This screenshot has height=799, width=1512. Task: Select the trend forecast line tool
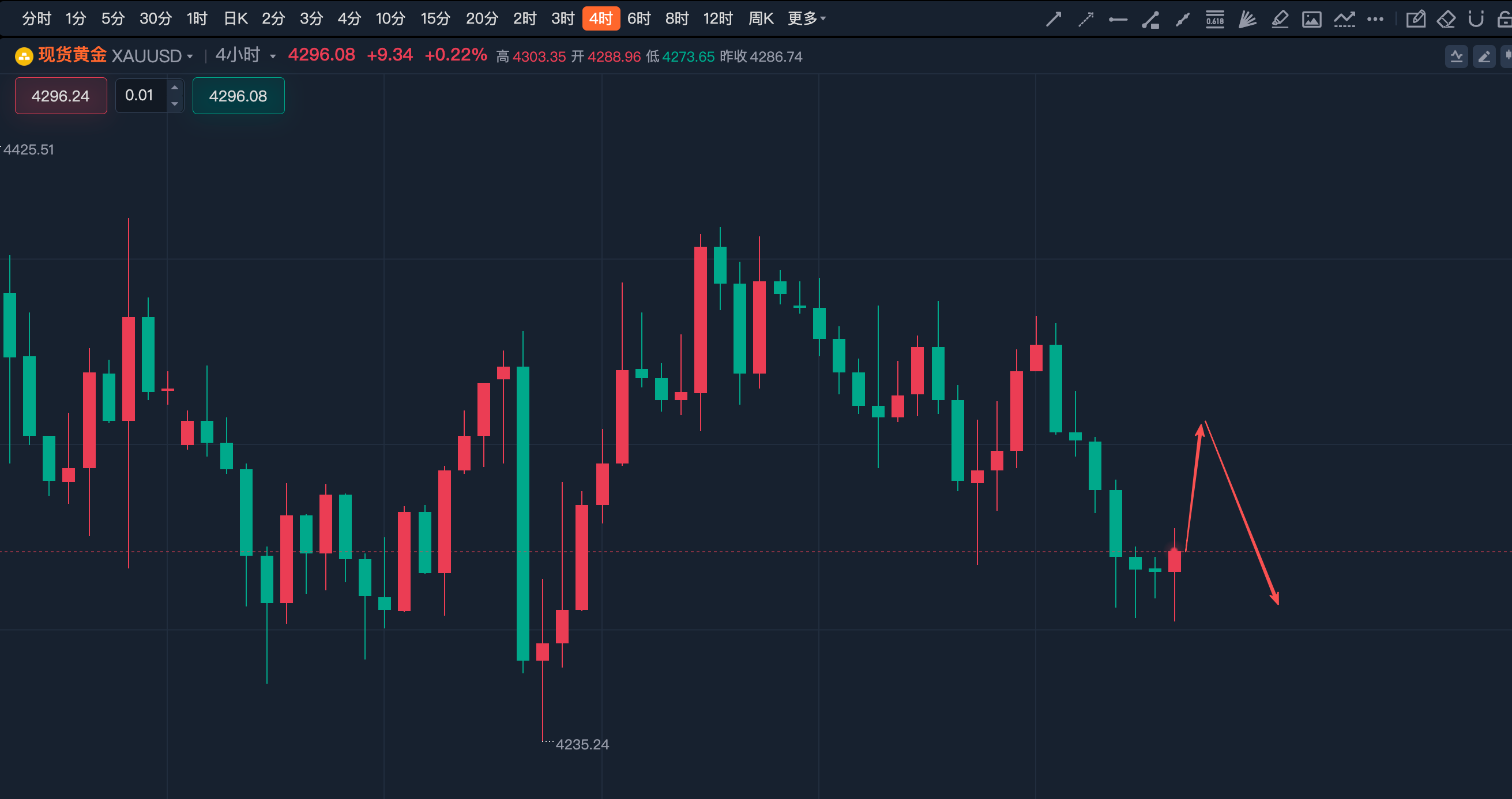(x=1344, y=20)
